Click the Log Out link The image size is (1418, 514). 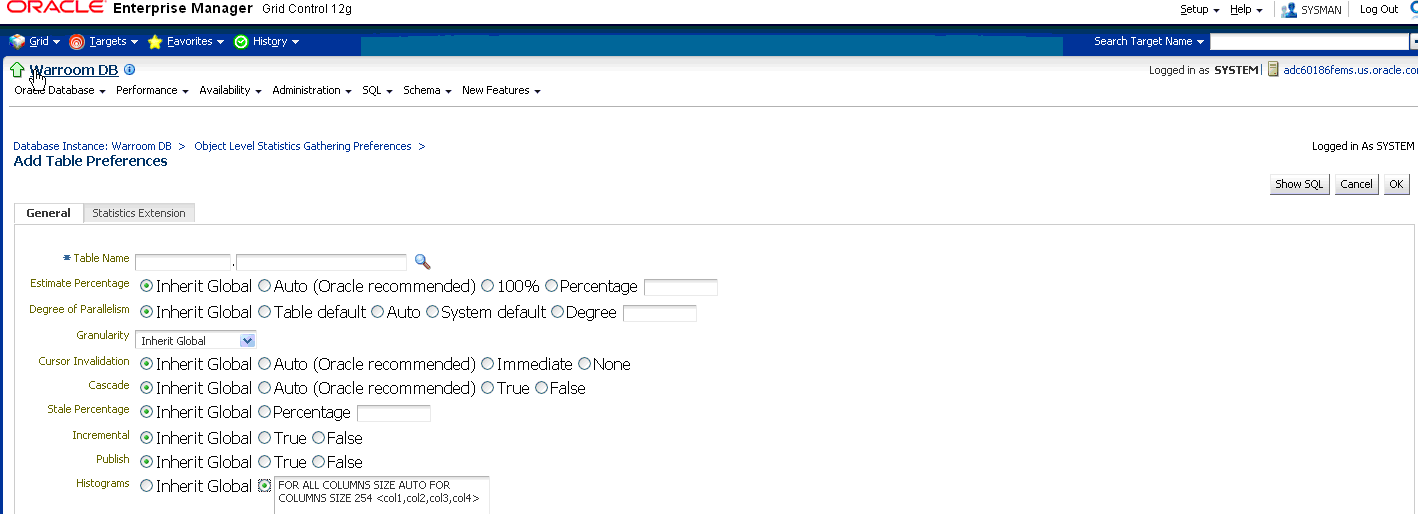(1379, 9)
